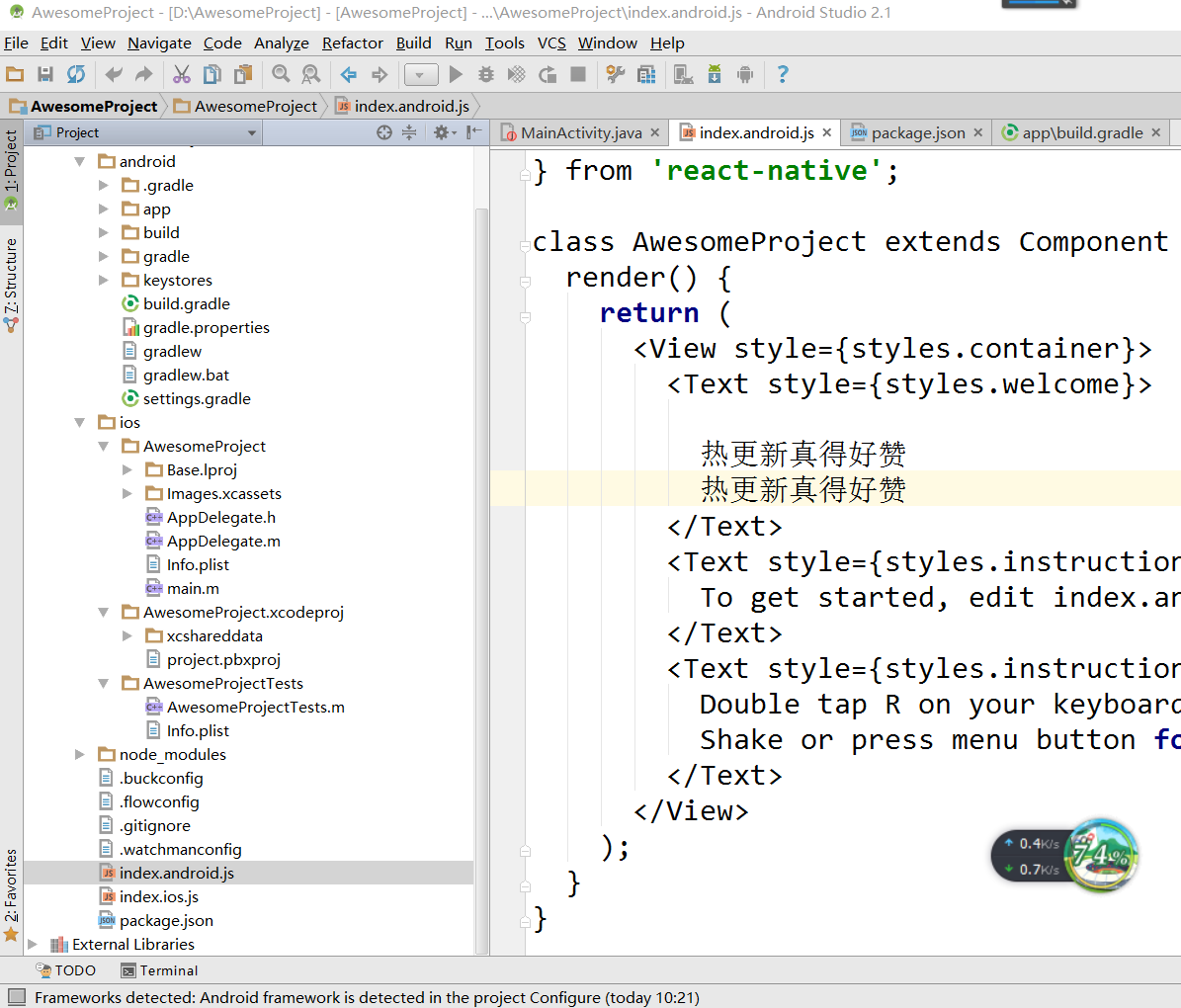
Task: Expand the node_modules folder
Action: pyautogui.click(x=80, y=755)
